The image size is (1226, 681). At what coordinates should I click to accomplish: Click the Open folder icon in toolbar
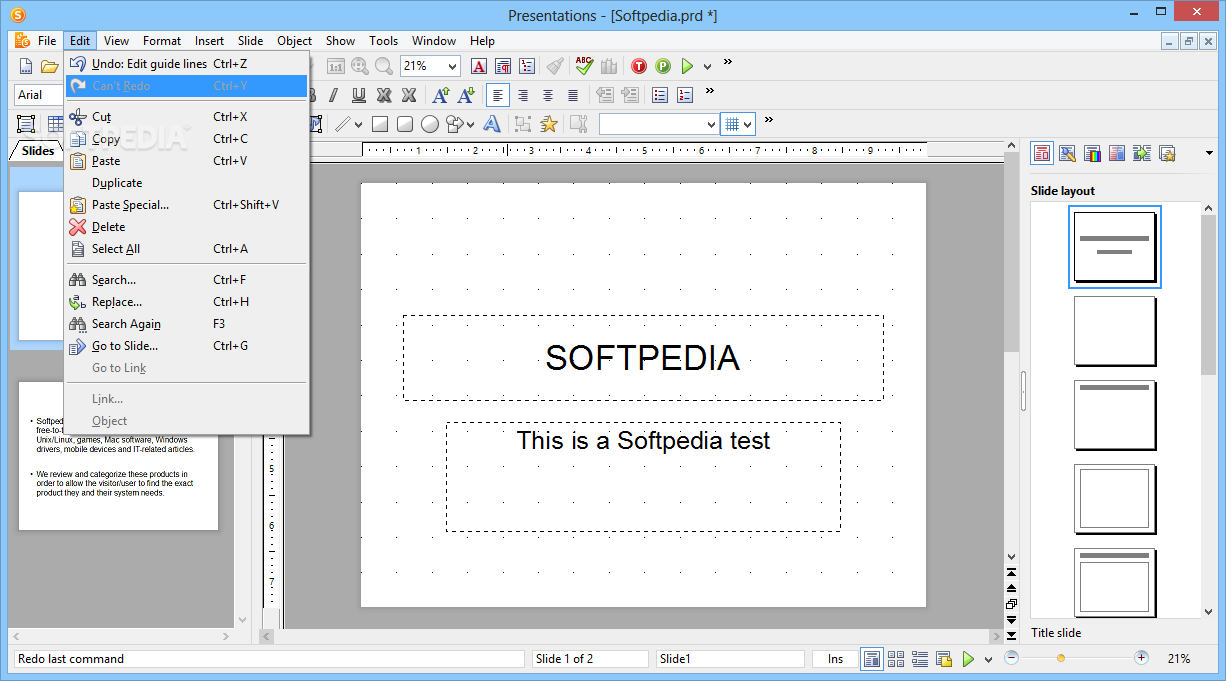click(49, 66)
